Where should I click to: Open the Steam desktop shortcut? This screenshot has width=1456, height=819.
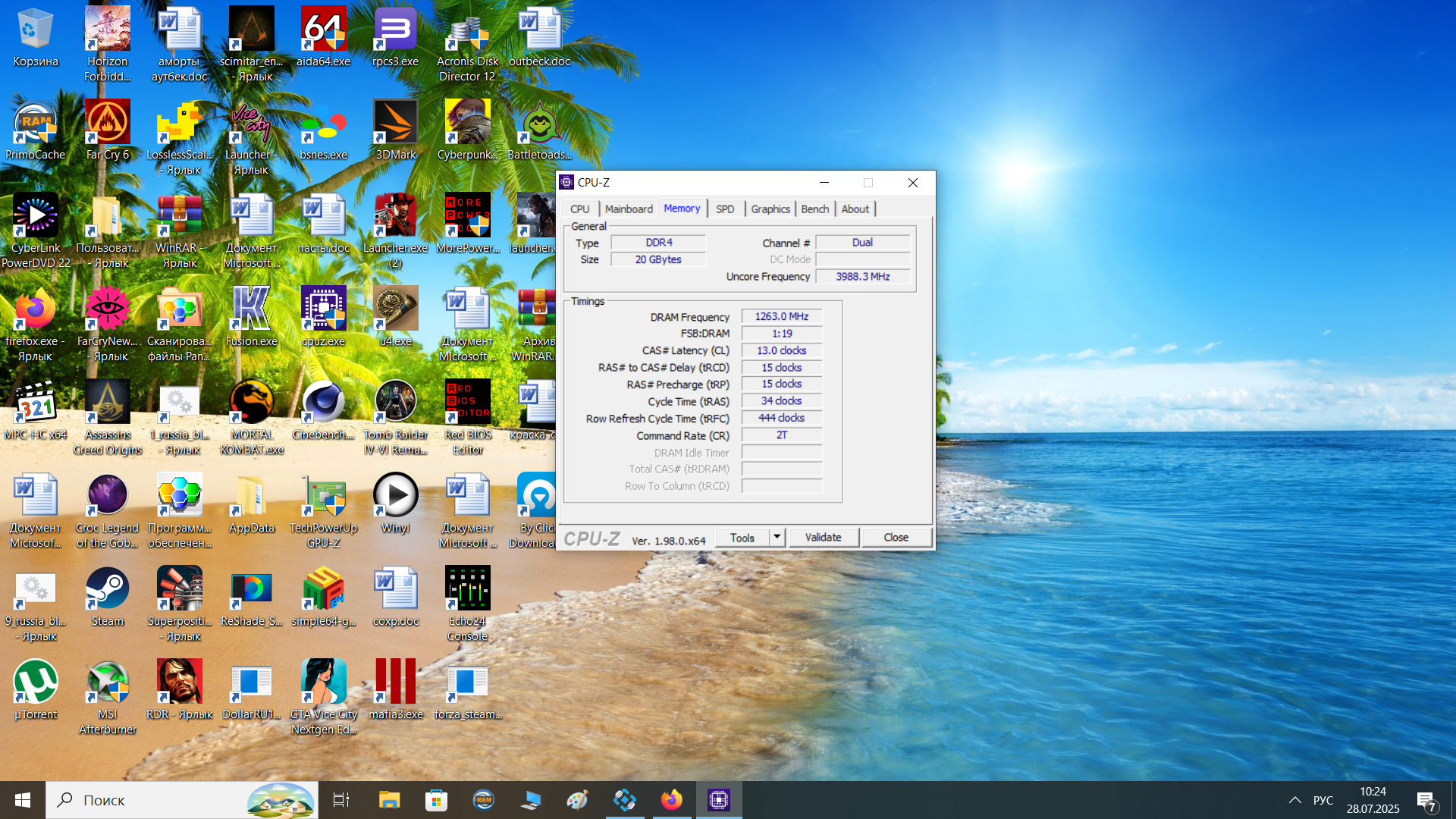(x=107, y=590)
